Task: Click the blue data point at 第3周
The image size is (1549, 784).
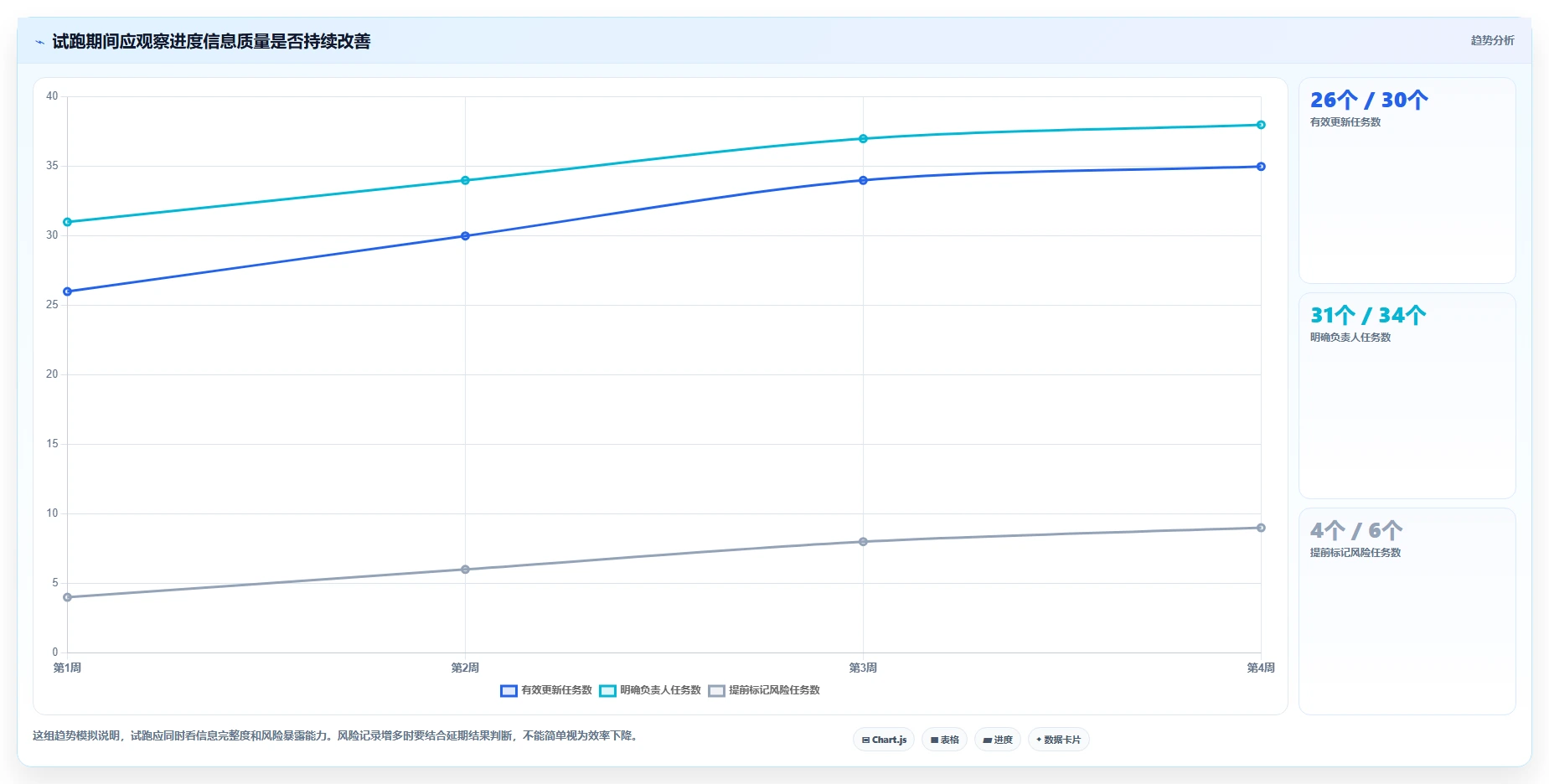Action: [x=863, y=180]
